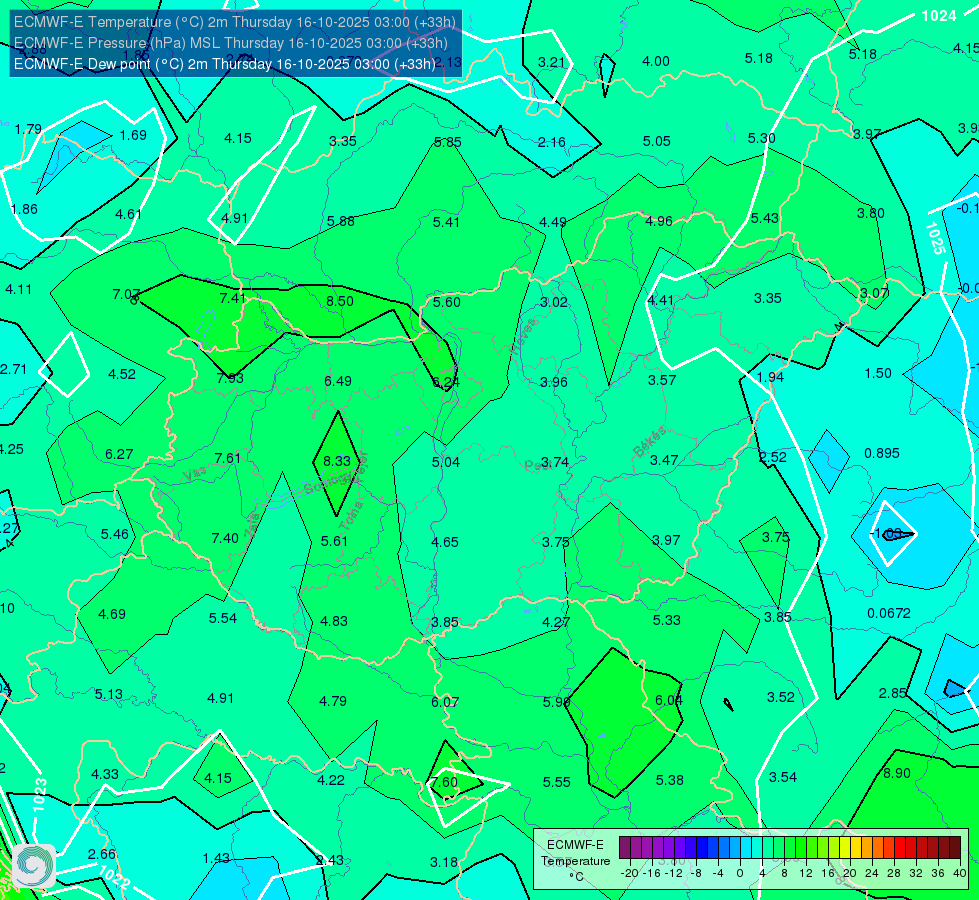979x900 pixels.
Task: Click the 1023 isobar label
Action: point(39,794)
